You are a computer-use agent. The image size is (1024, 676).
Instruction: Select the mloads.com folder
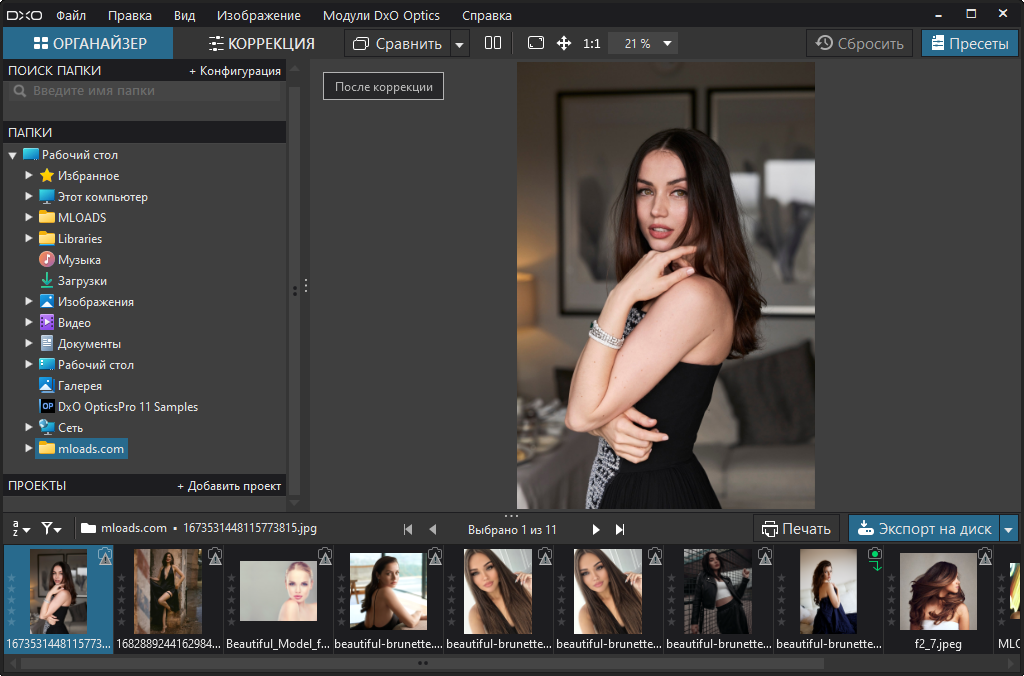click(82, 449)
